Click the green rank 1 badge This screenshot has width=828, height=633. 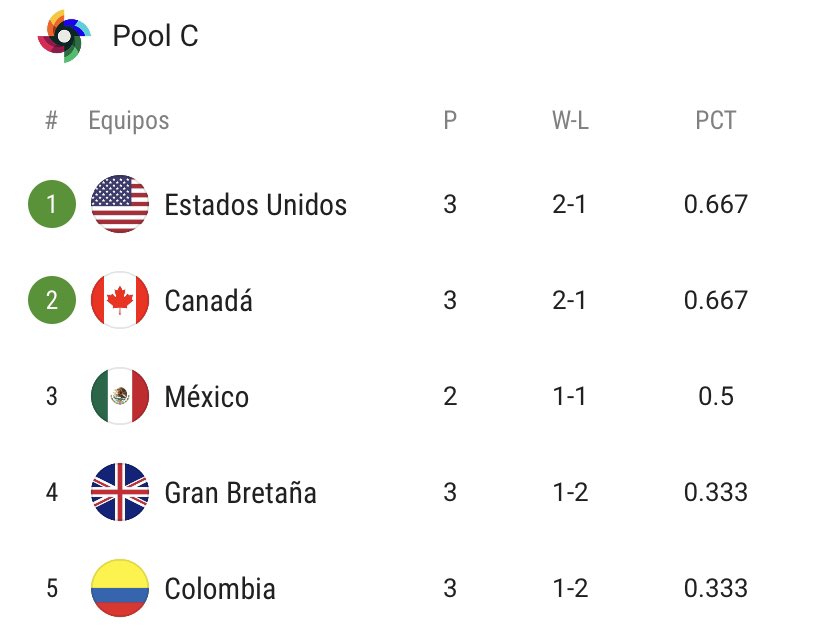(x=52, y=204)
